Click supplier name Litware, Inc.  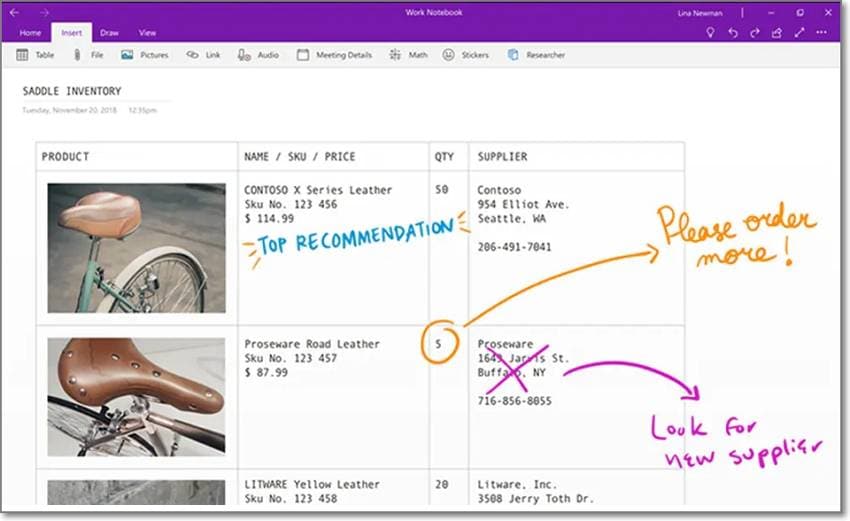point(517,485)
